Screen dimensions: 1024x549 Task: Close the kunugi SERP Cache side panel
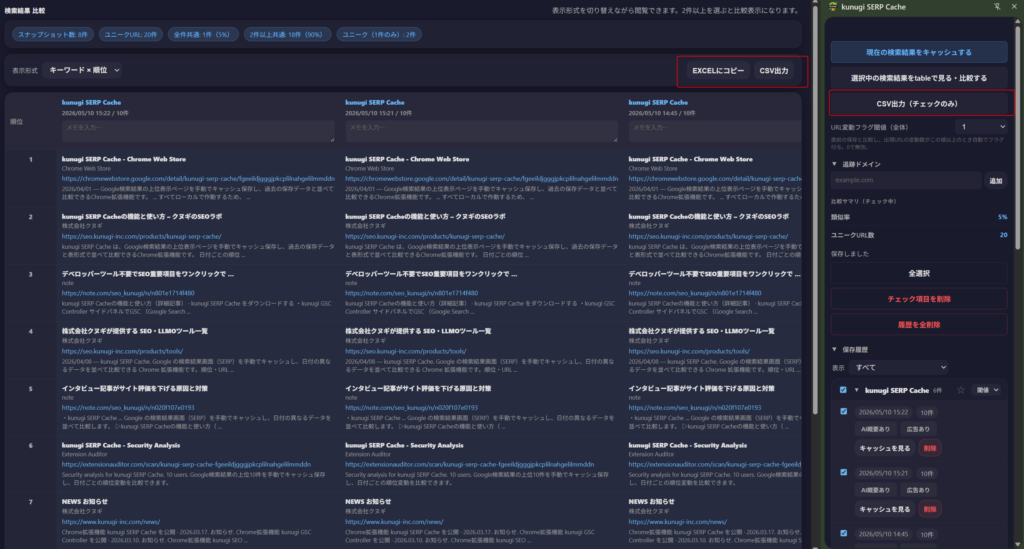pyautogui.click(x=1014, y=7)
